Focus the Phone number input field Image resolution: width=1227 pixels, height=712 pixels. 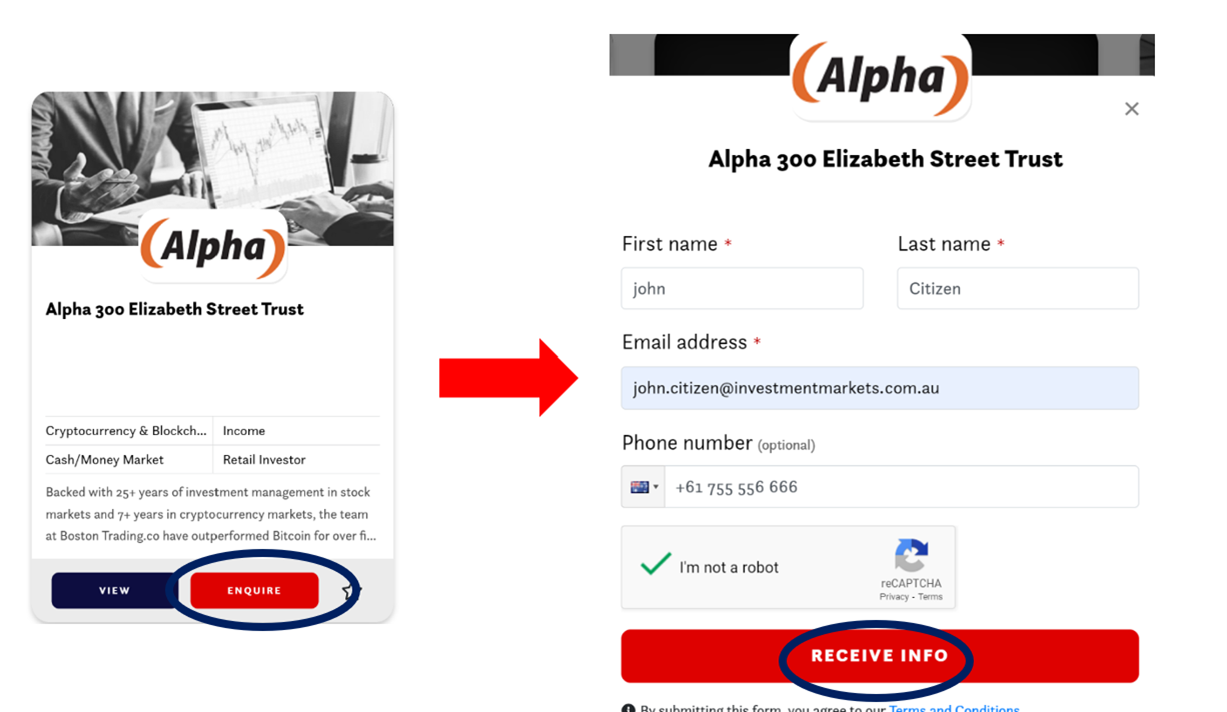click(900, 487)
